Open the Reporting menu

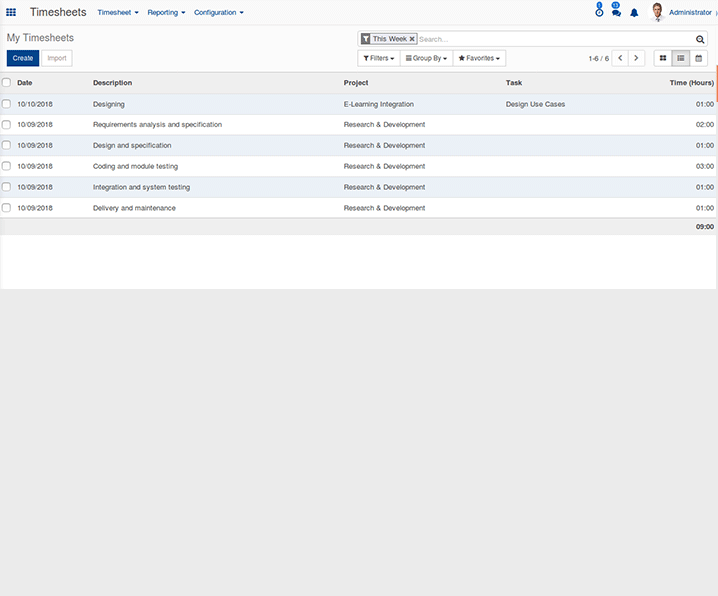tap(166, 12)
